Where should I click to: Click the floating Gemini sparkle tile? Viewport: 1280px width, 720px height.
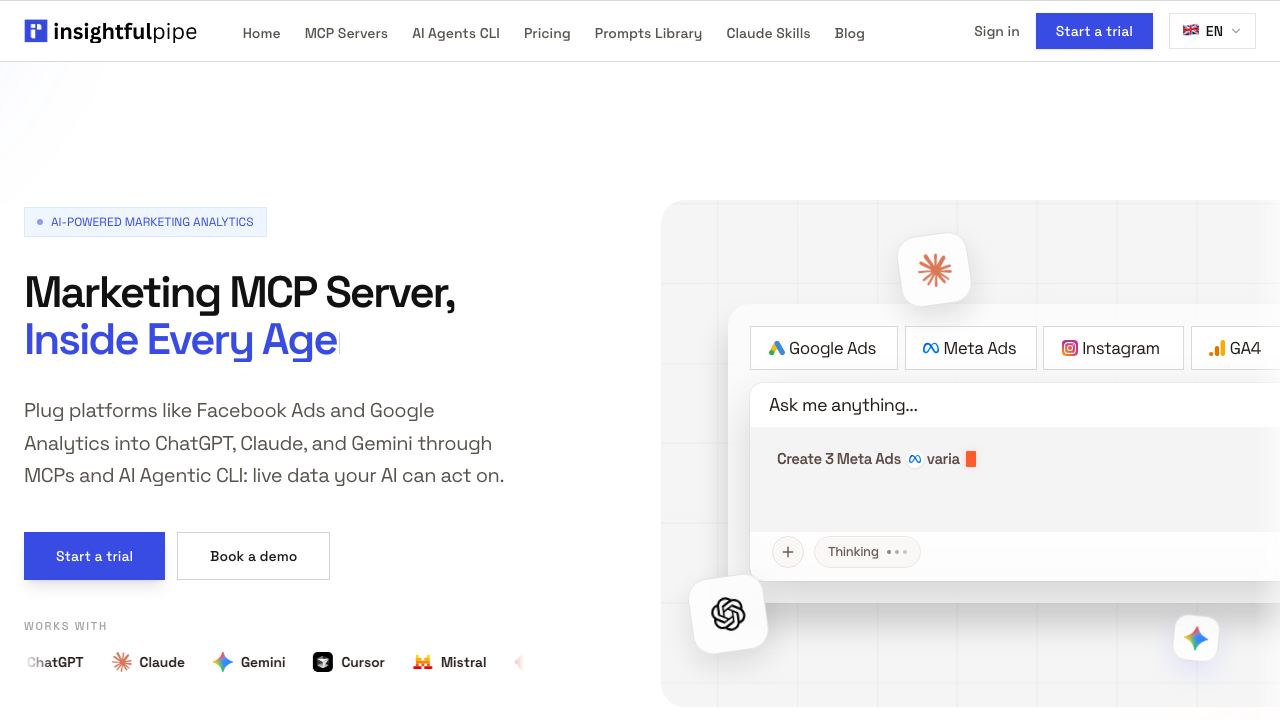[1196, 638]
